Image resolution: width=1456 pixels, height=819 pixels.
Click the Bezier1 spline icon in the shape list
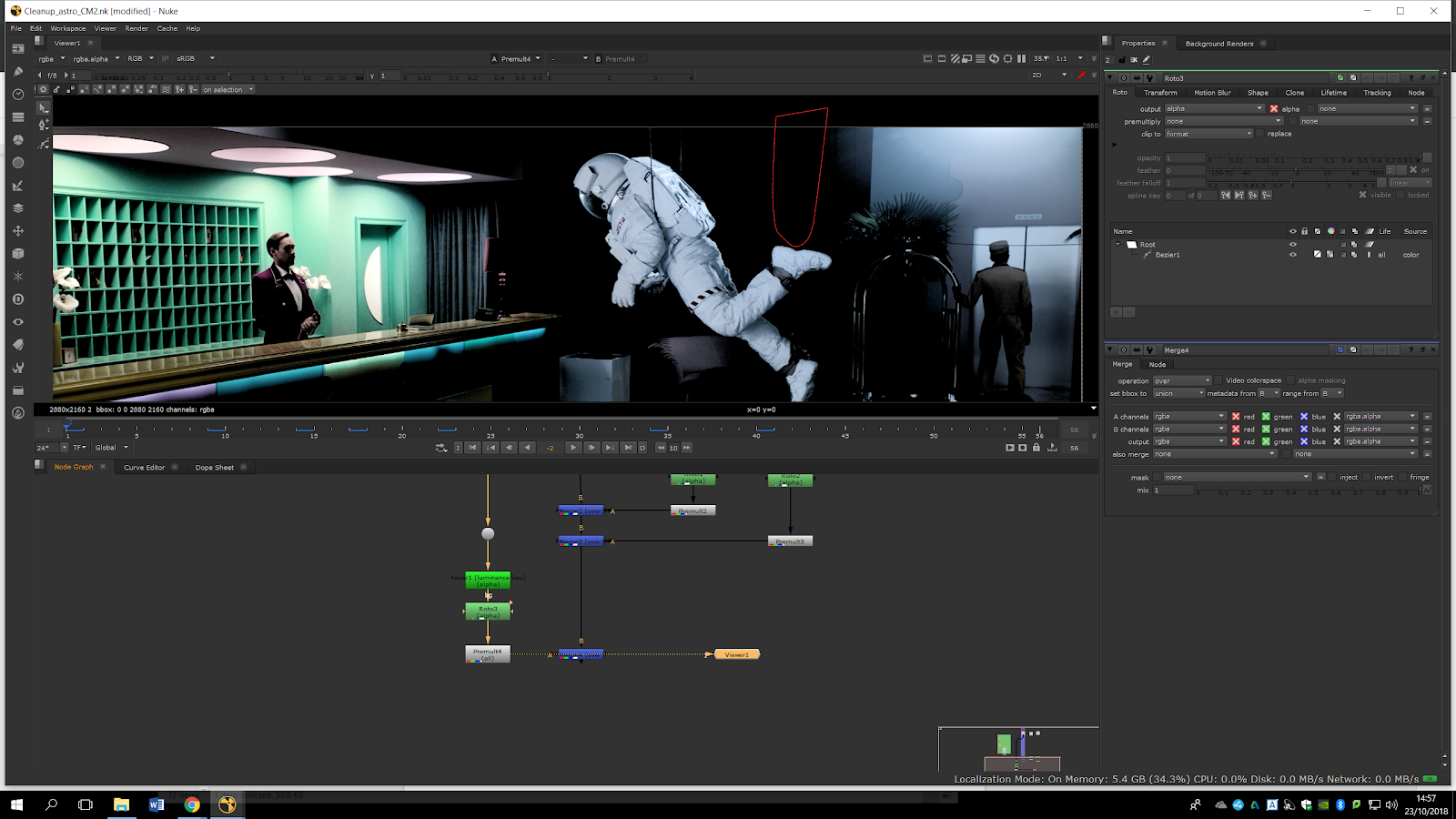click(1147, 255)
